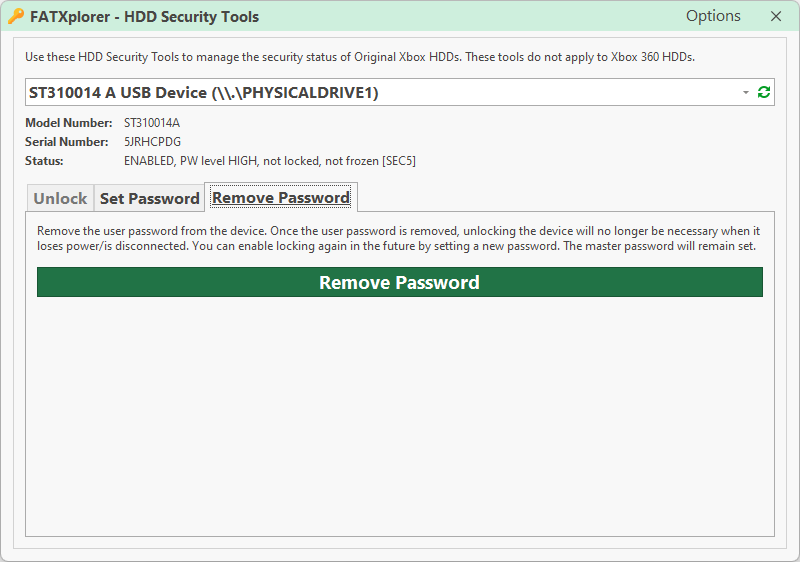Viewport: 800px width, 562px height.
Task: Click the Serial Number label
Action: (x=67, y=142)
